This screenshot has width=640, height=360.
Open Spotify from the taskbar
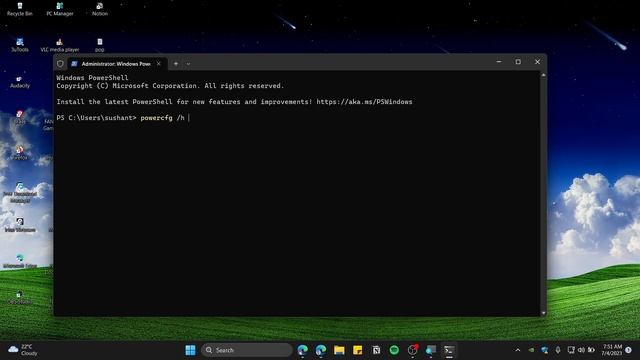pyautogui.click(x=394, y=350)
